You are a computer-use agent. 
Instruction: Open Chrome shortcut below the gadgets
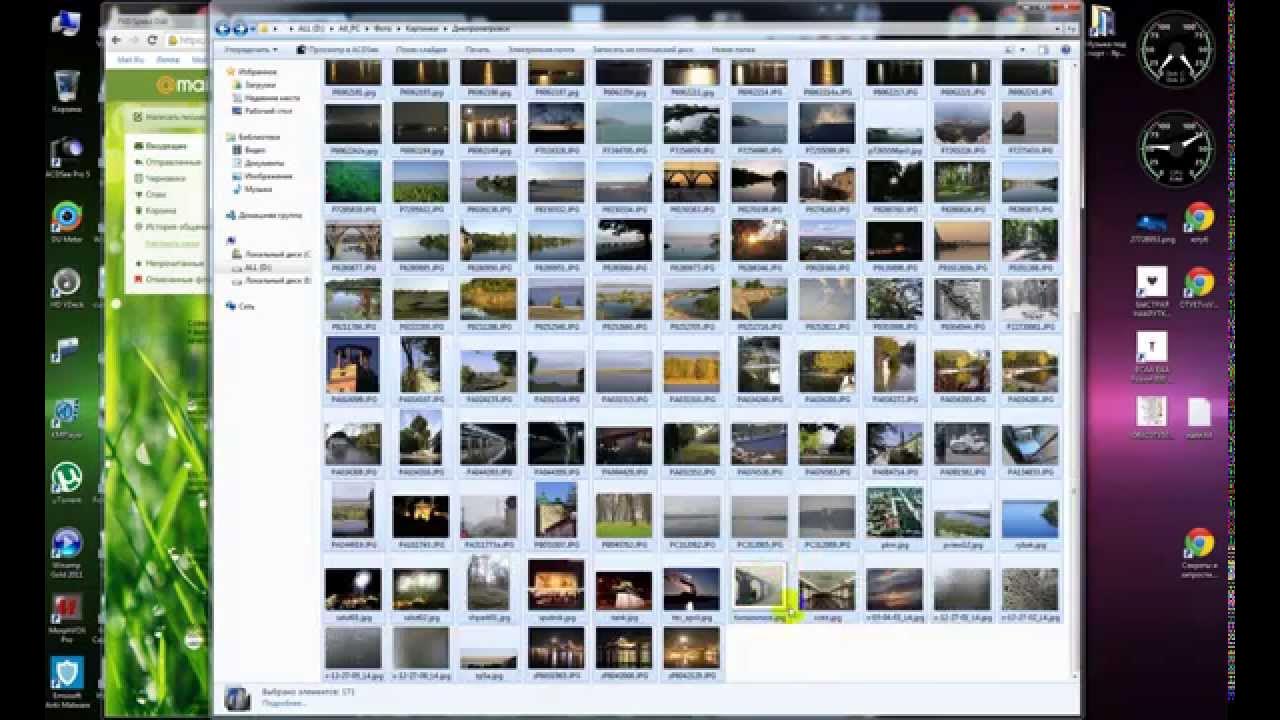click(1199, 222)
